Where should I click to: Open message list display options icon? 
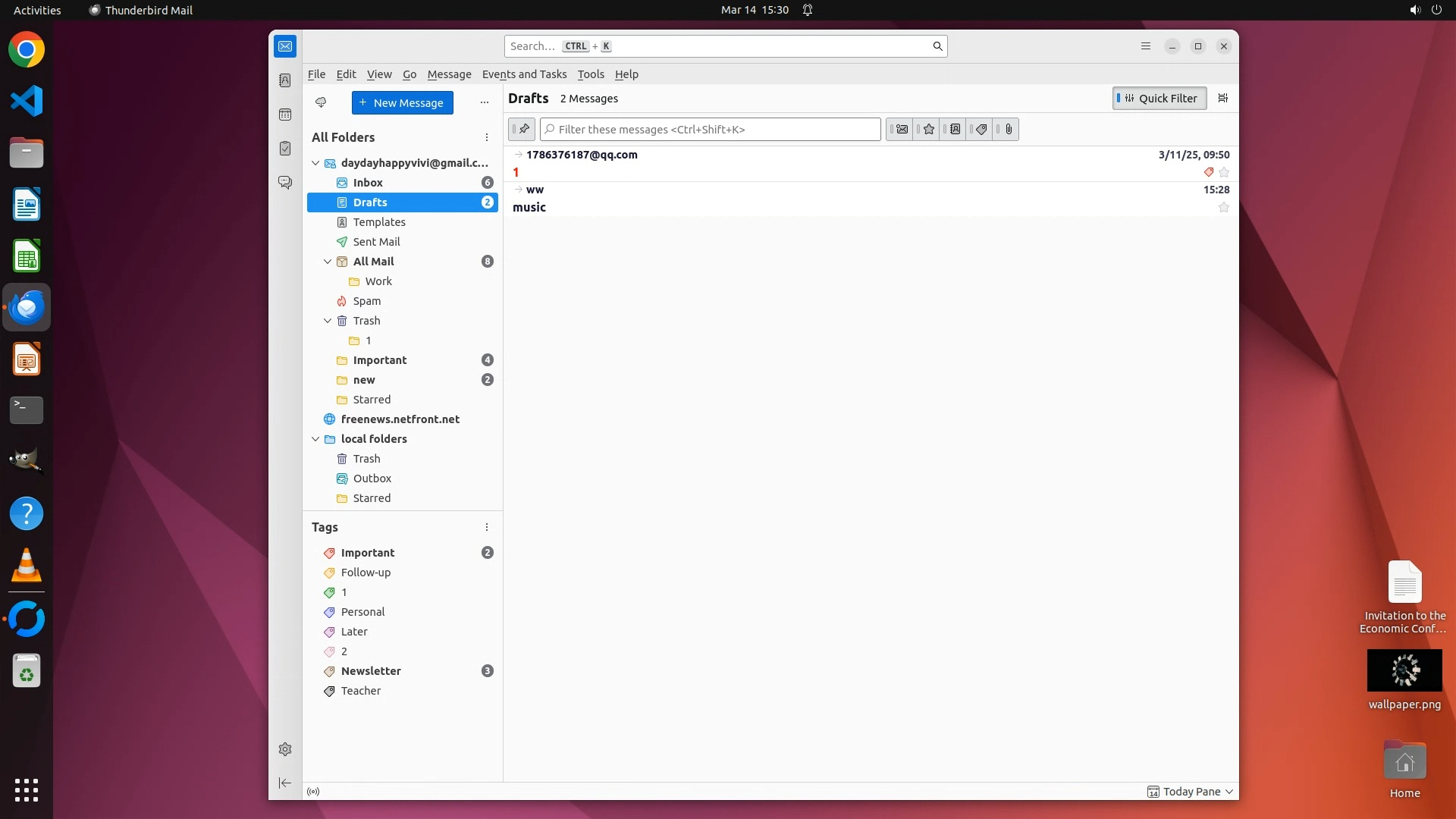pyautogui.click(x=1222, y=98)
